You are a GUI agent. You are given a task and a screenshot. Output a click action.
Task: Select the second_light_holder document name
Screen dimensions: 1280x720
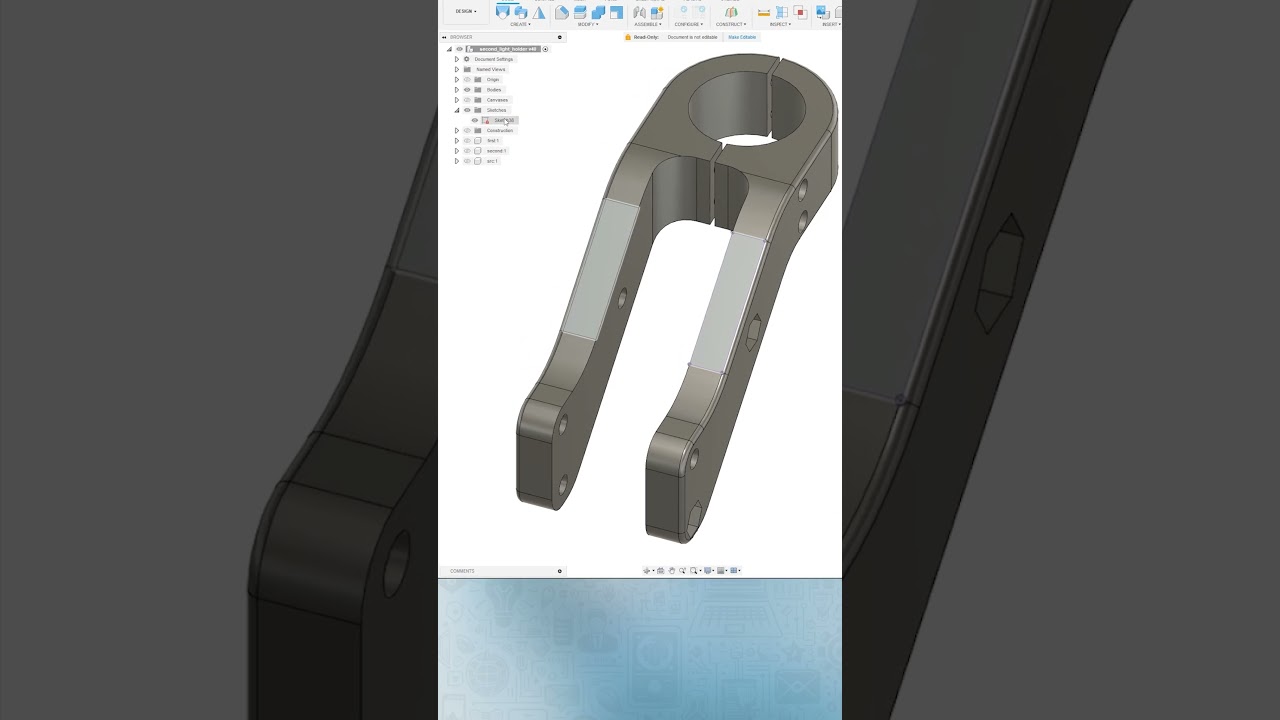click(x=508, y=49)
